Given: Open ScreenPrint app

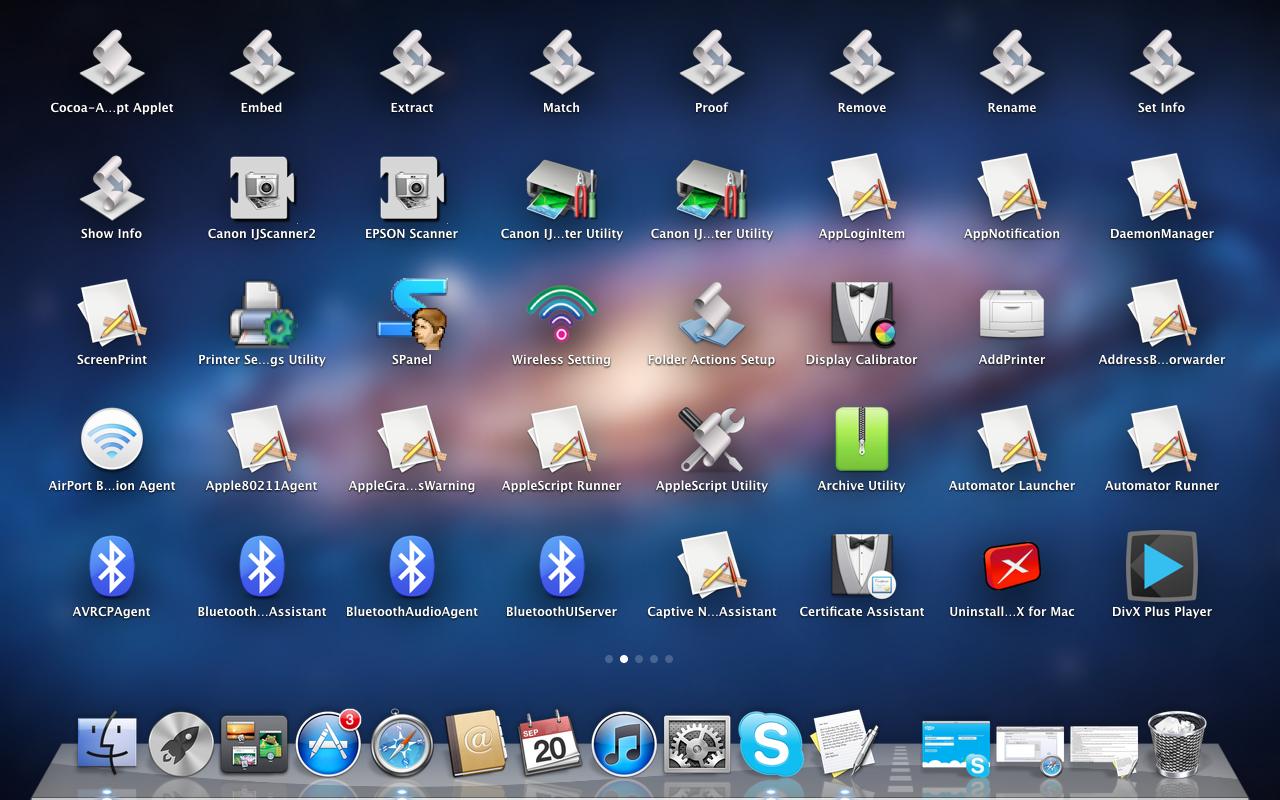Looking at the screenshot, I should (x=112, y=314).
